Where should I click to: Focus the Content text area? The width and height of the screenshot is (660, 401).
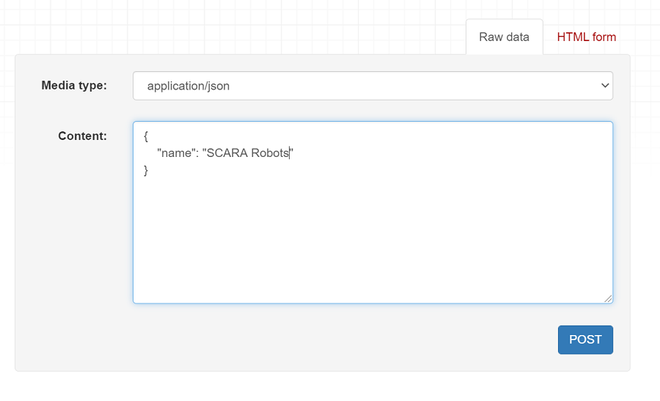coord(373,212)
